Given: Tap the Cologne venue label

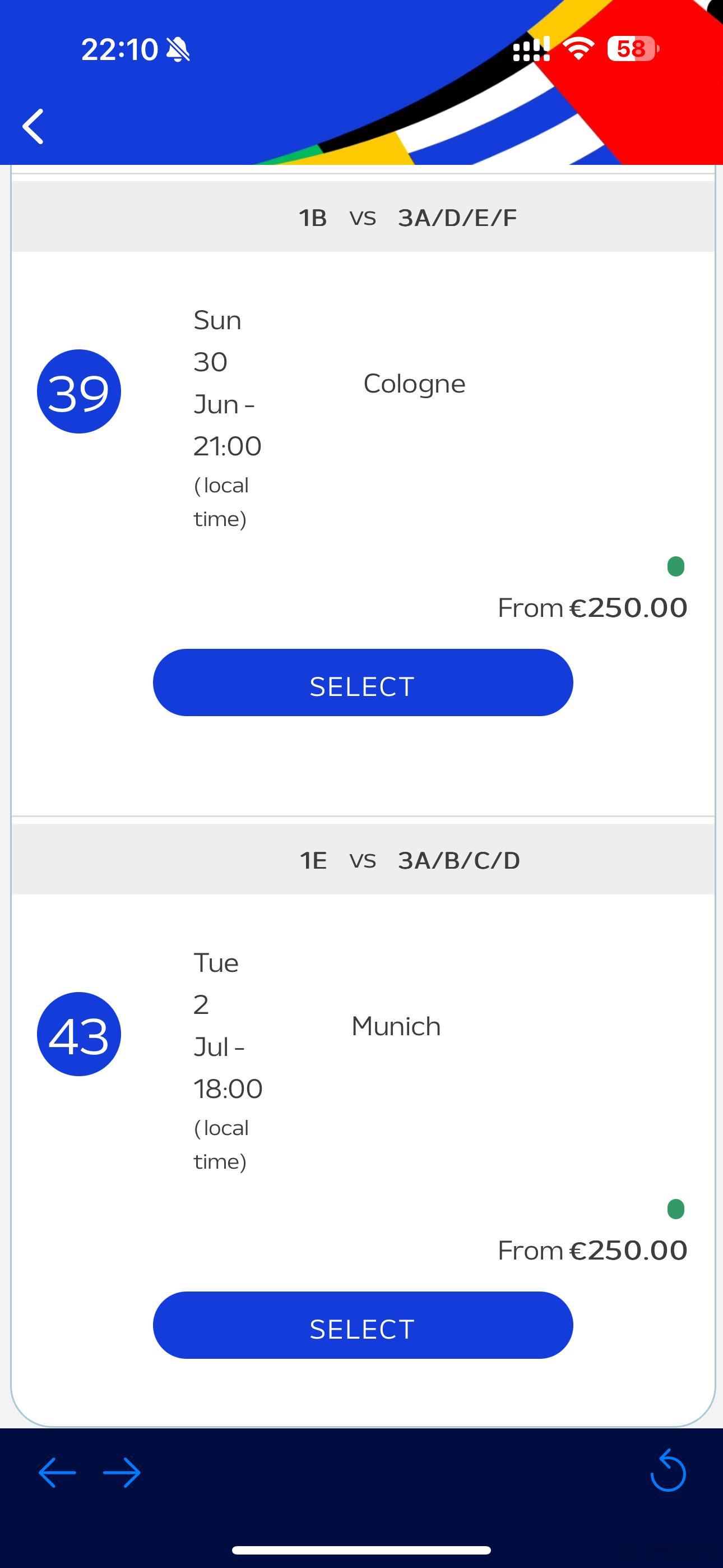Looking at the screenshot, I should [414, 384].
